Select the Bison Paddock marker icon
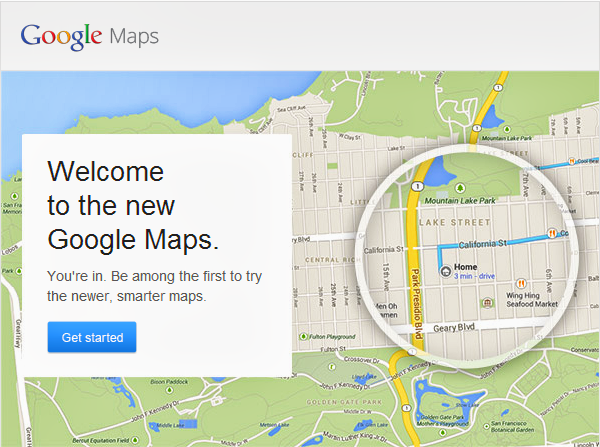Image resolution: width=600 pixels, height=447 pixels. (169, 389)
